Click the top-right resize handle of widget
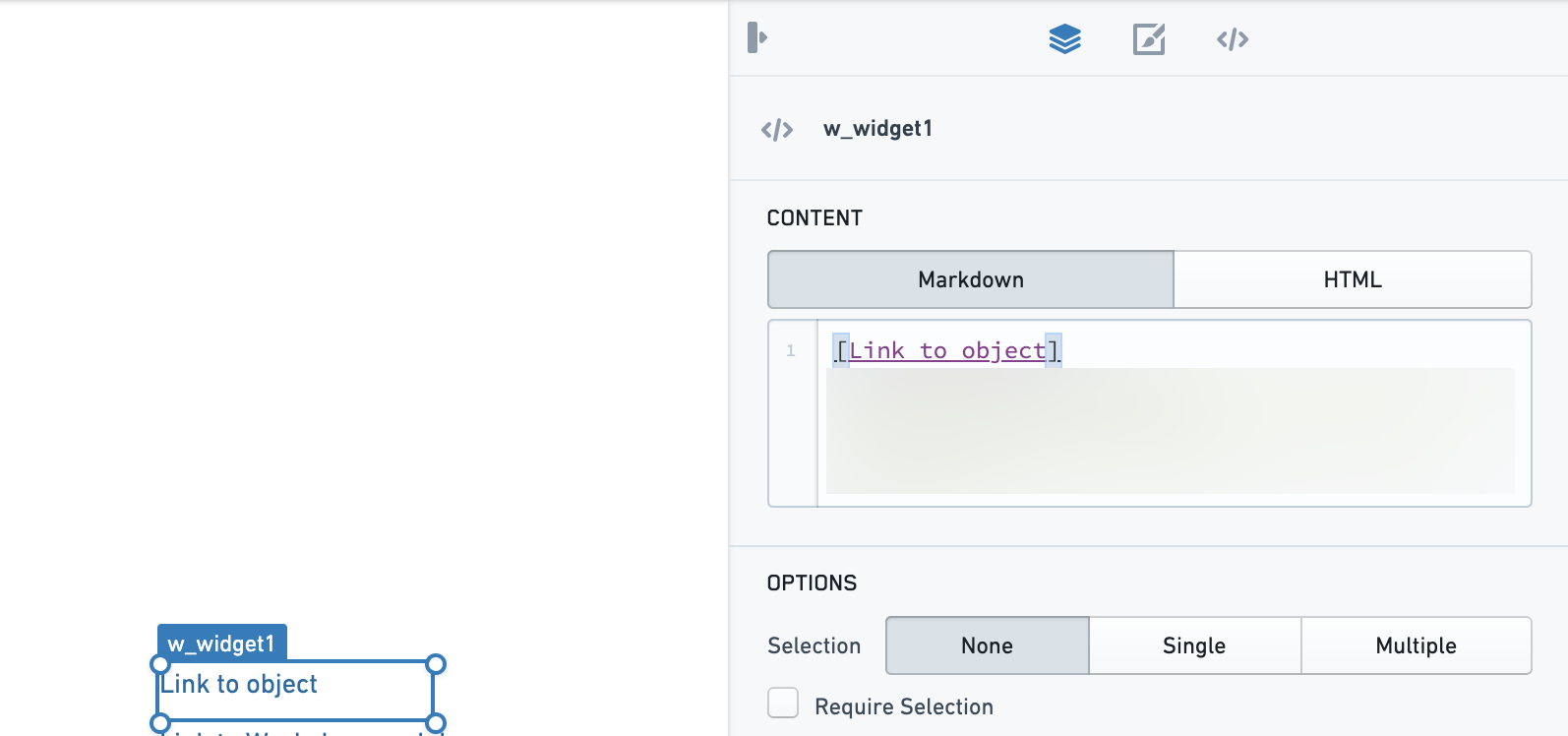Image resolution: width=1568 pixels, height=736 pixels. (x=436, y=664)
